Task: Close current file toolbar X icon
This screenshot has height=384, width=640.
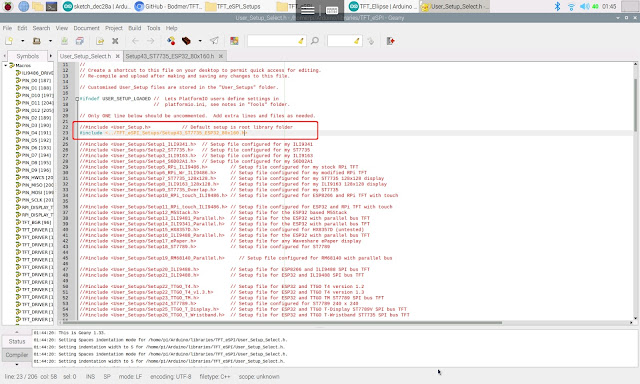Action: tap(115, 41)
